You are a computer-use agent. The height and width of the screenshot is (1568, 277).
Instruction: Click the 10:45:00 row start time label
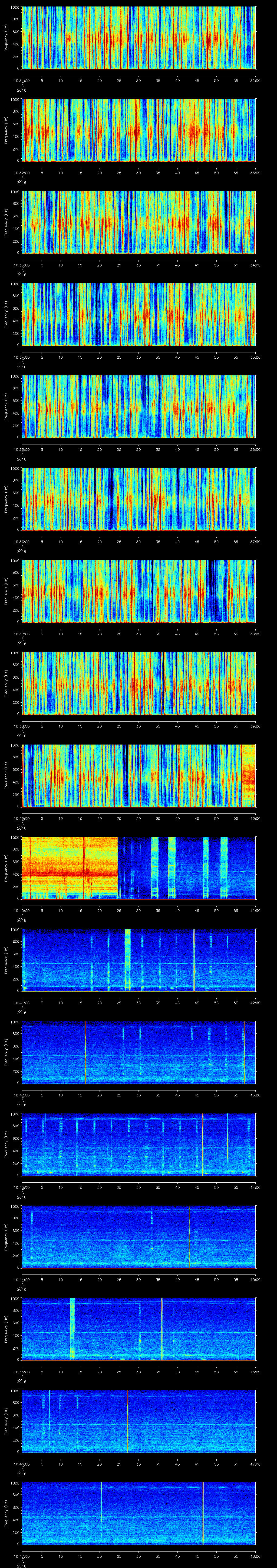22,1373
